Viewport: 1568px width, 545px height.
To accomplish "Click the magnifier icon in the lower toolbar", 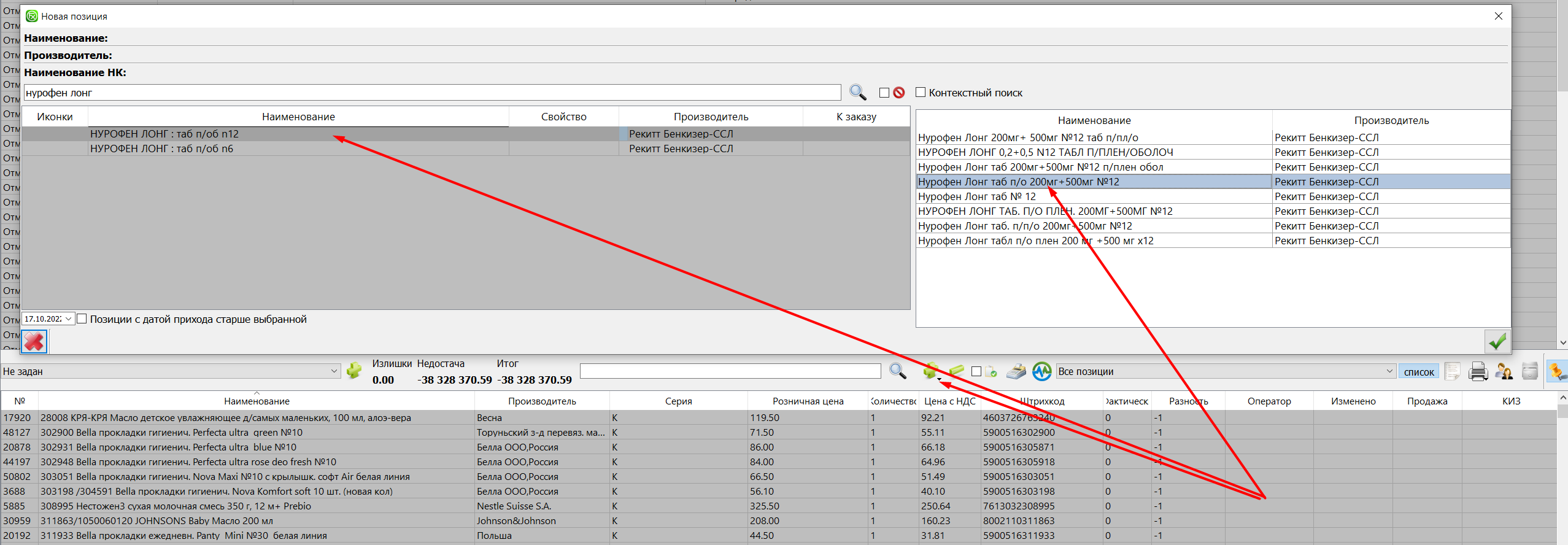I will tap(898, 371).
